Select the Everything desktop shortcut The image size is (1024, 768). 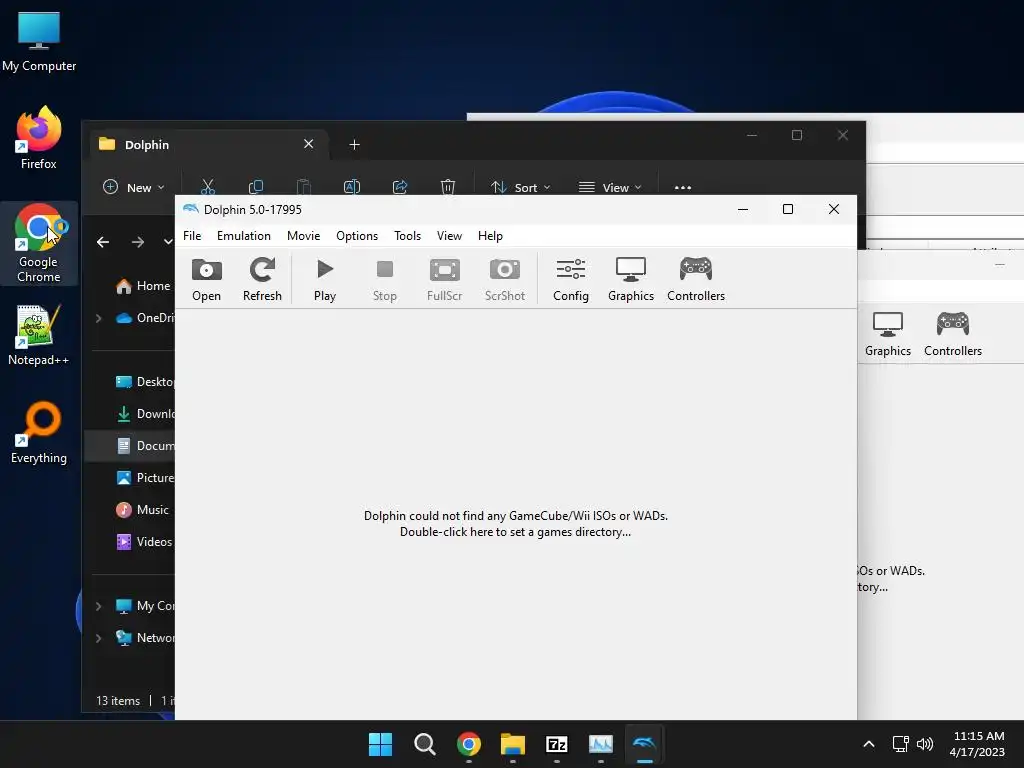39,432
